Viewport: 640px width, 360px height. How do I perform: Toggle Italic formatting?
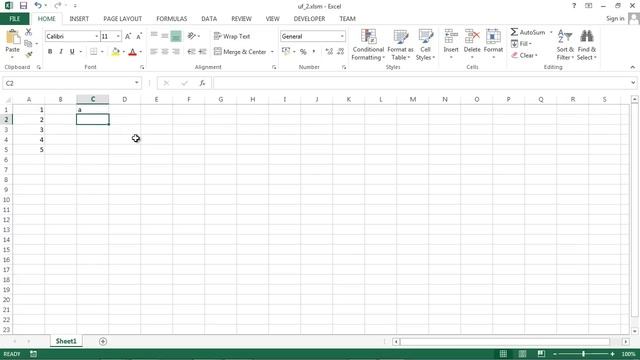(x=61, y=51)
